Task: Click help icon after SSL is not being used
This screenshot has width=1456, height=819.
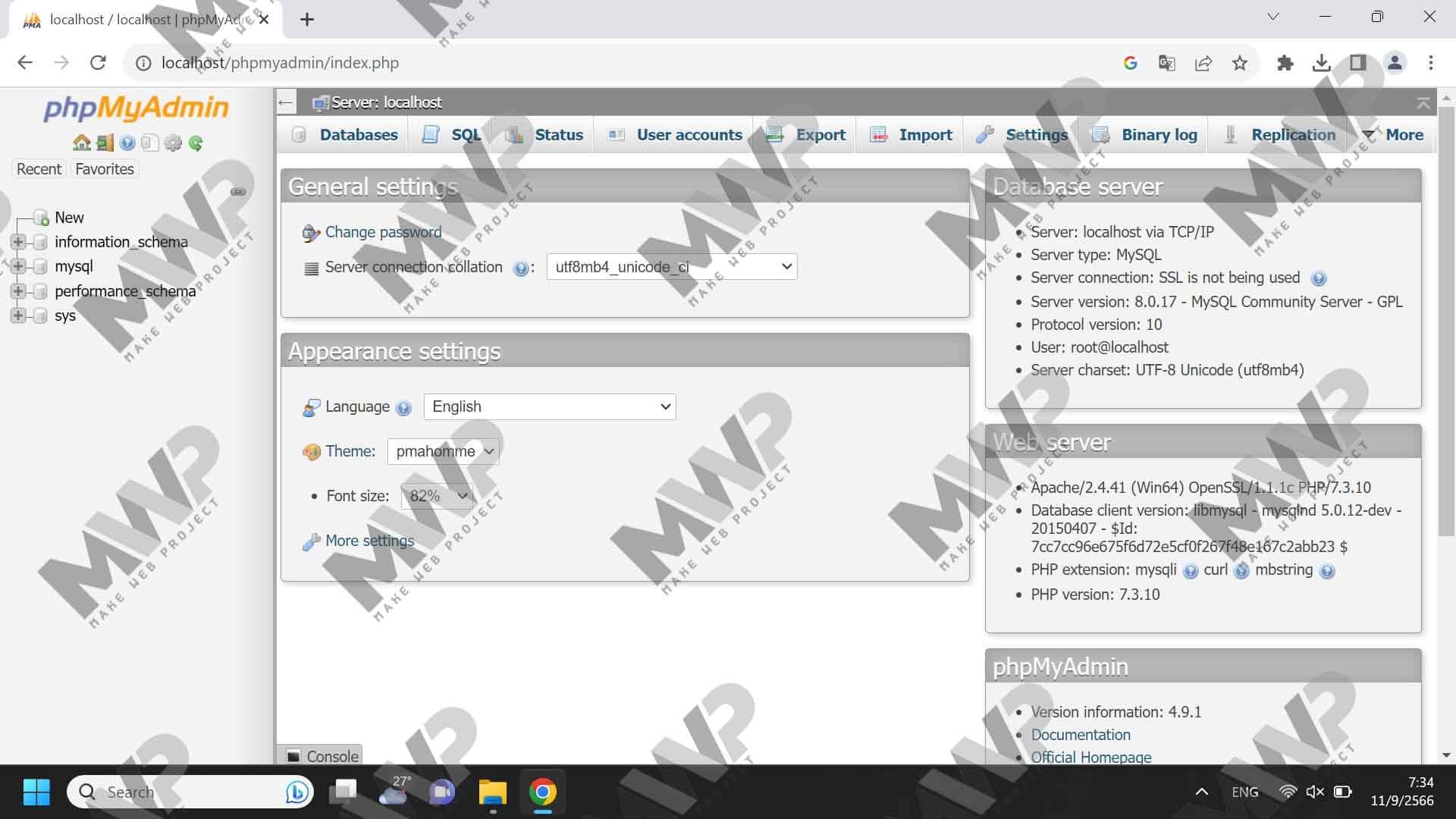Action: (x=1319, y=279)
